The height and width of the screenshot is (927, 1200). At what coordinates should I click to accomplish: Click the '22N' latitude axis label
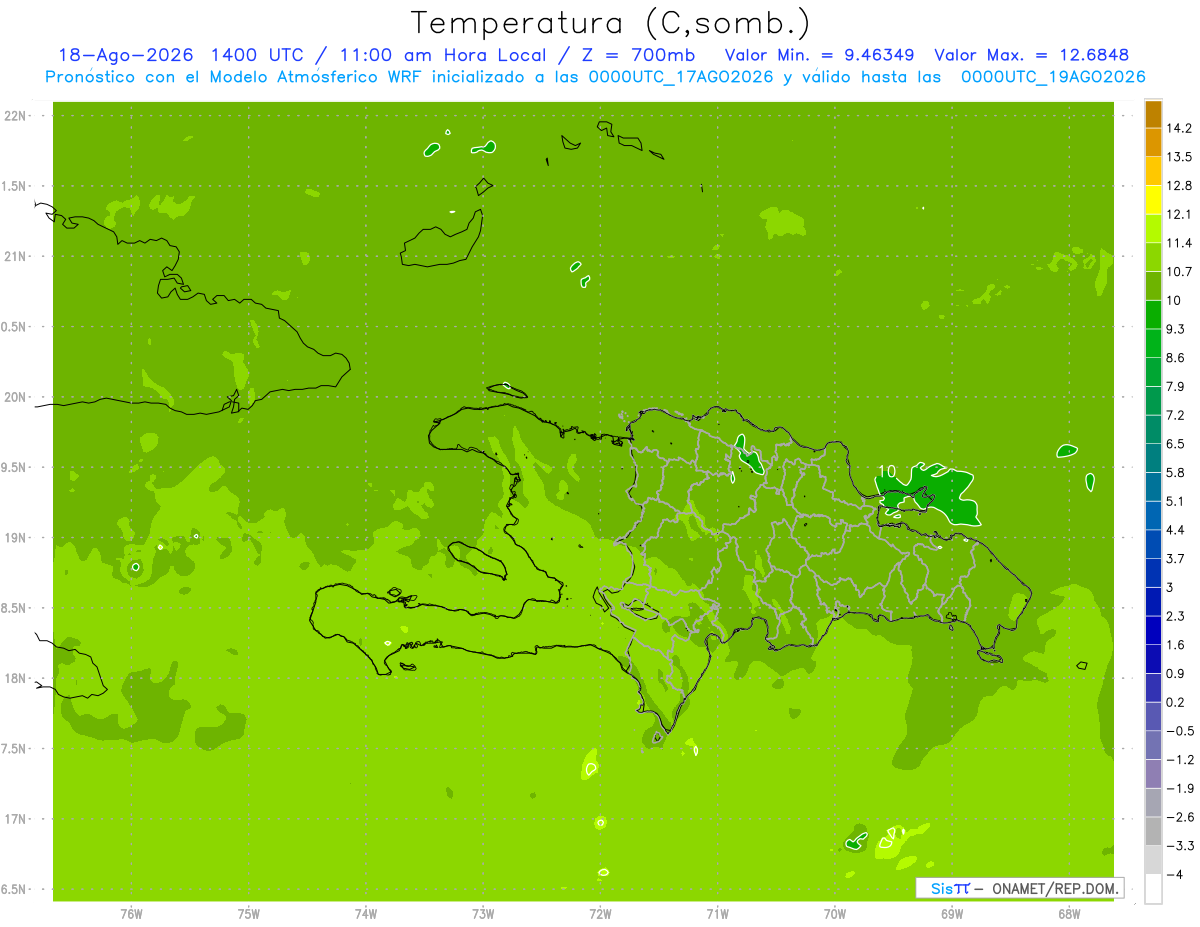(x=17, y=116)
